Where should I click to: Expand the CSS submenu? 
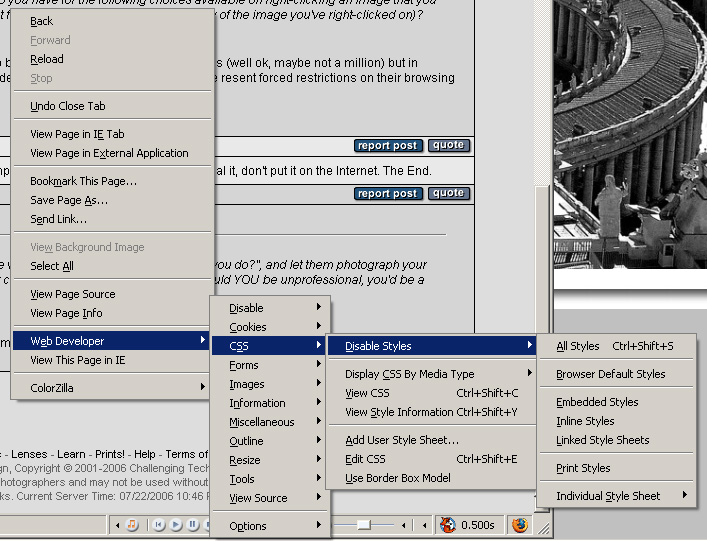coord(270,346)
